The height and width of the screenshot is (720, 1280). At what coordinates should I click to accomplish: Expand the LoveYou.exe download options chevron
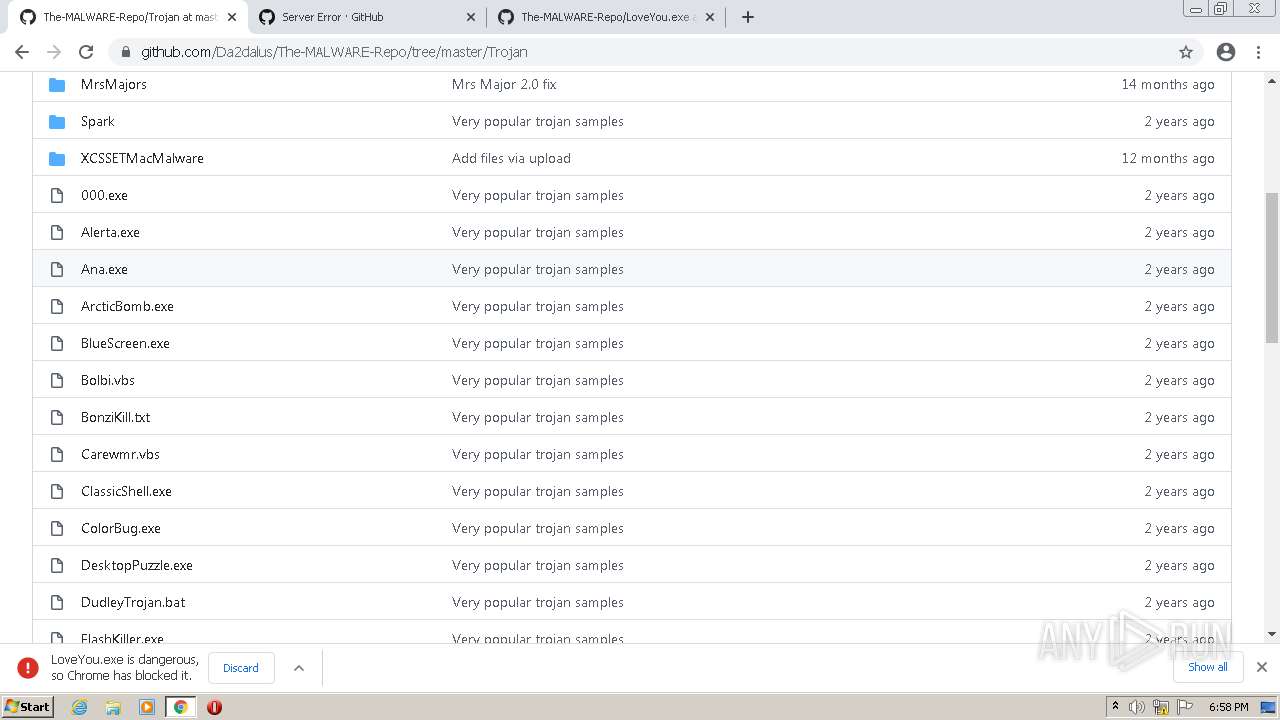tap(298, 668)
